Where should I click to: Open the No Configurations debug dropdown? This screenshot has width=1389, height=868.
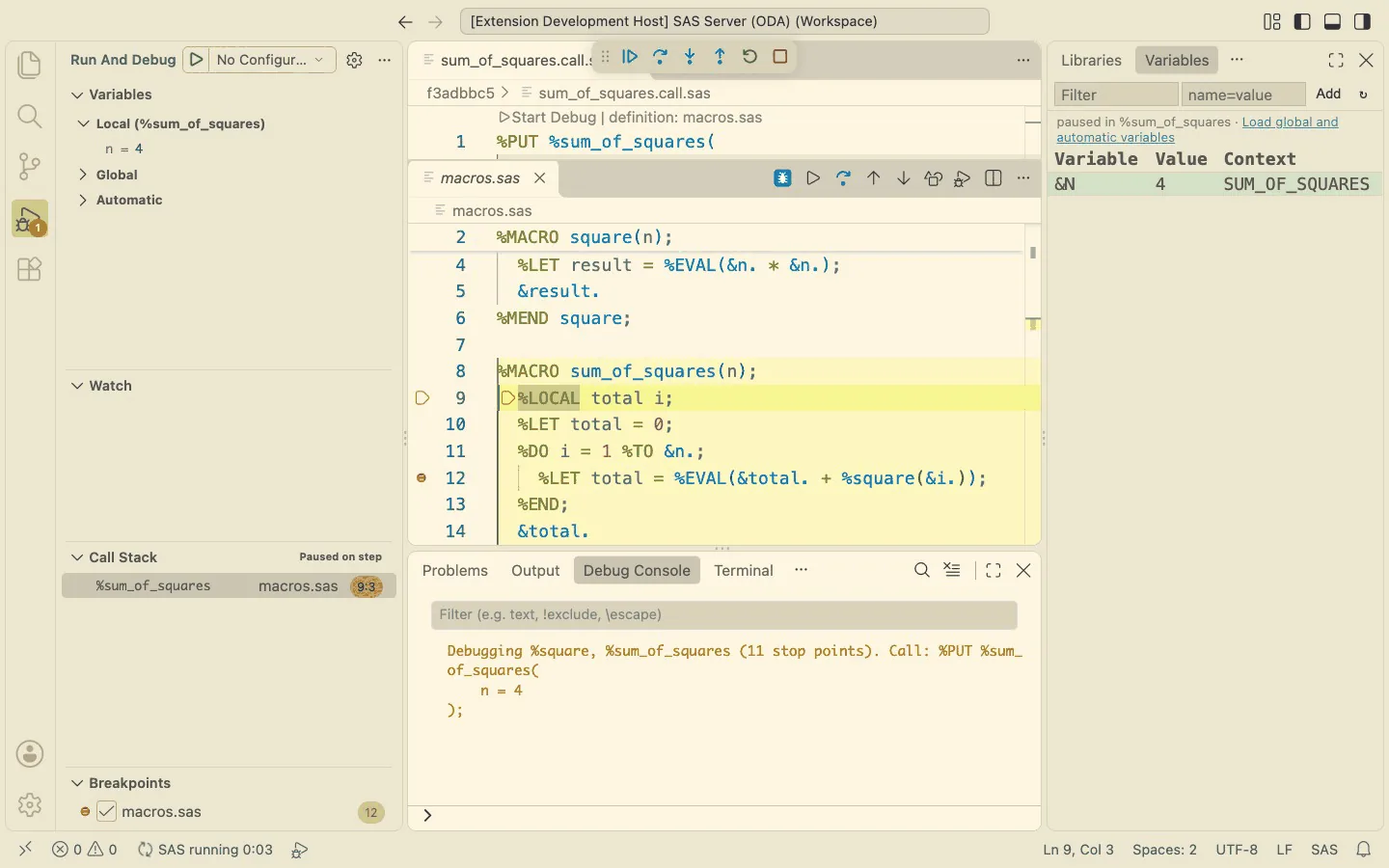(271, 60)
